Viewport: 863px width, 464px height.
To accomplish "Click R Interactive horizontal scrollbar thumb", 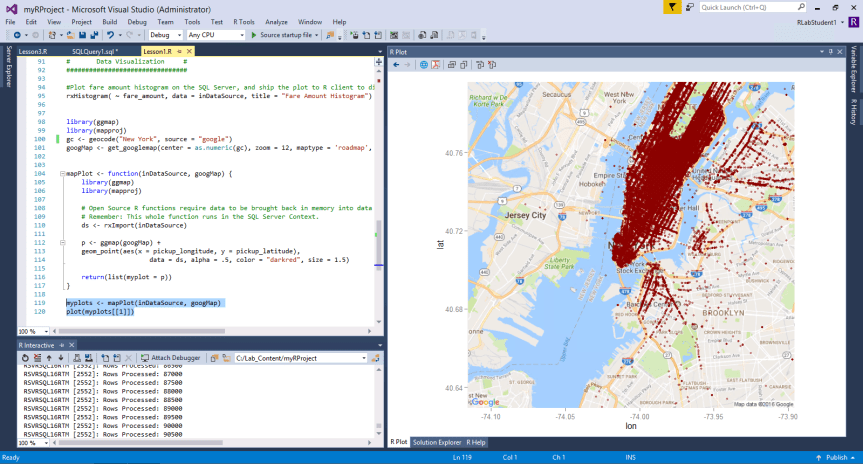I will point(141,443).
